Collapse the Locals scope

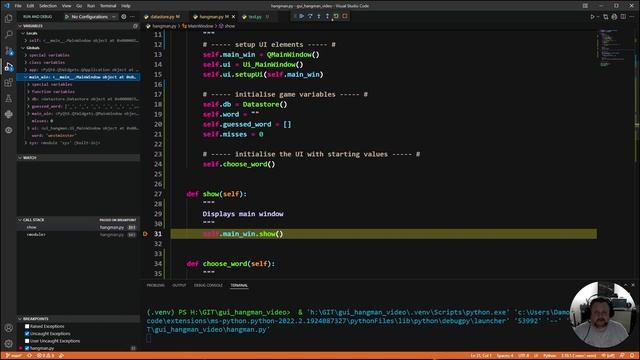31,33
